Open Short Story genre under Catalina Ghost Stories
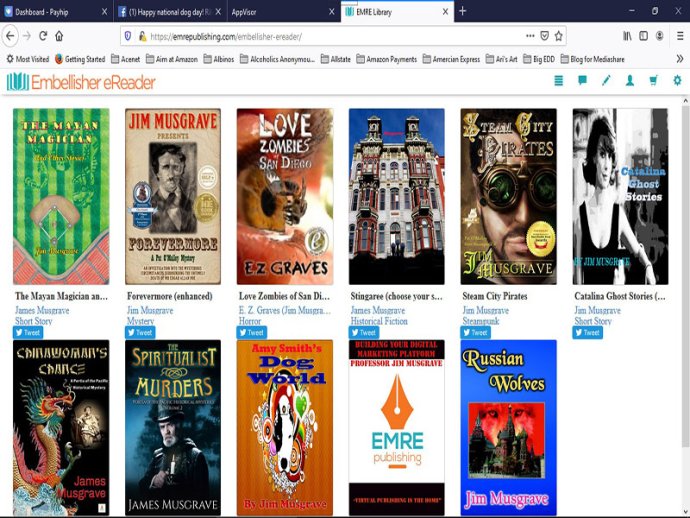Viewport: 690px width, 518px height. click(593, 321)
